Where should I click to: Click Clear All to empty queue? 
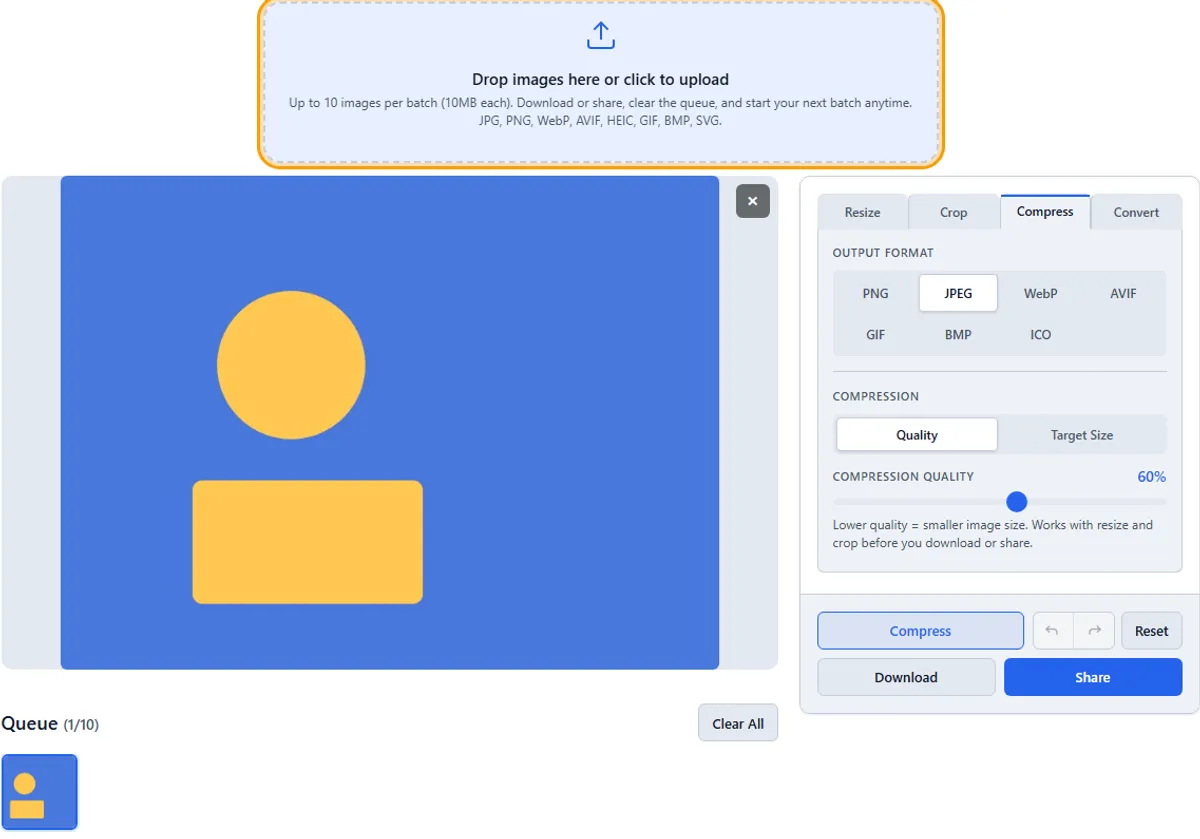[x=738, y=724]
